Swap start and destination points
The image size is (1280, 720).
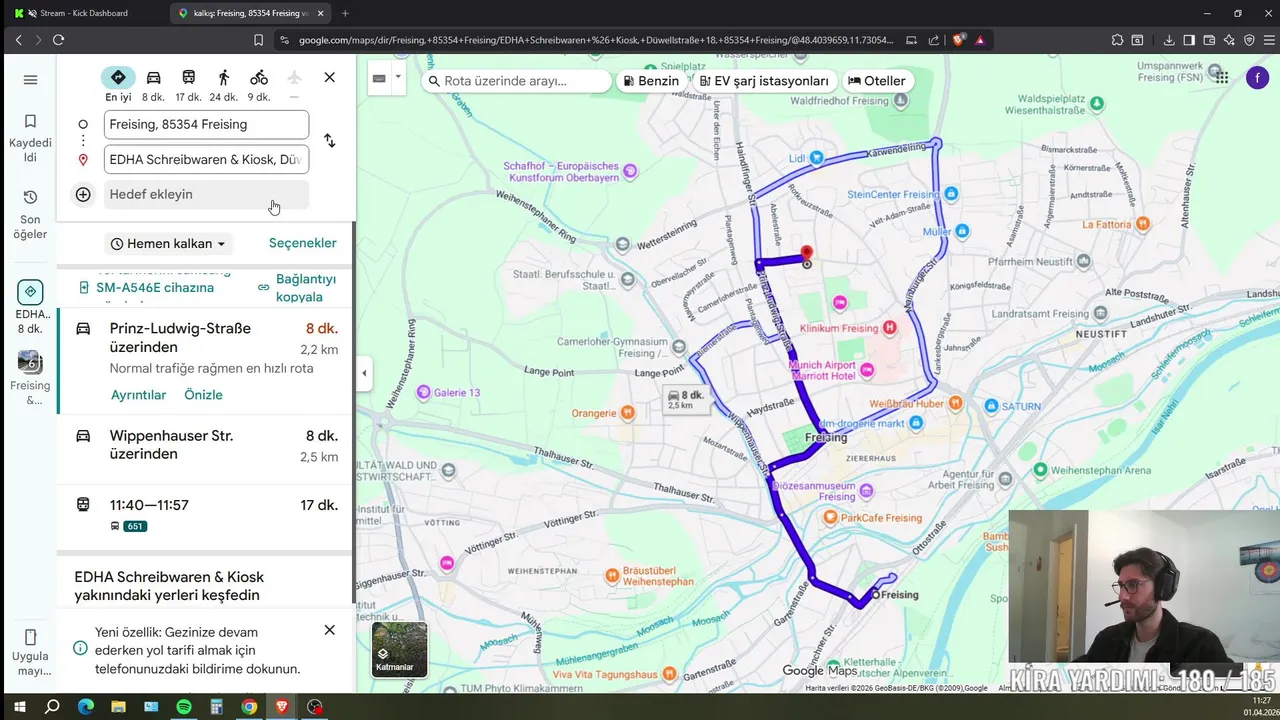(x=329, y=141)
